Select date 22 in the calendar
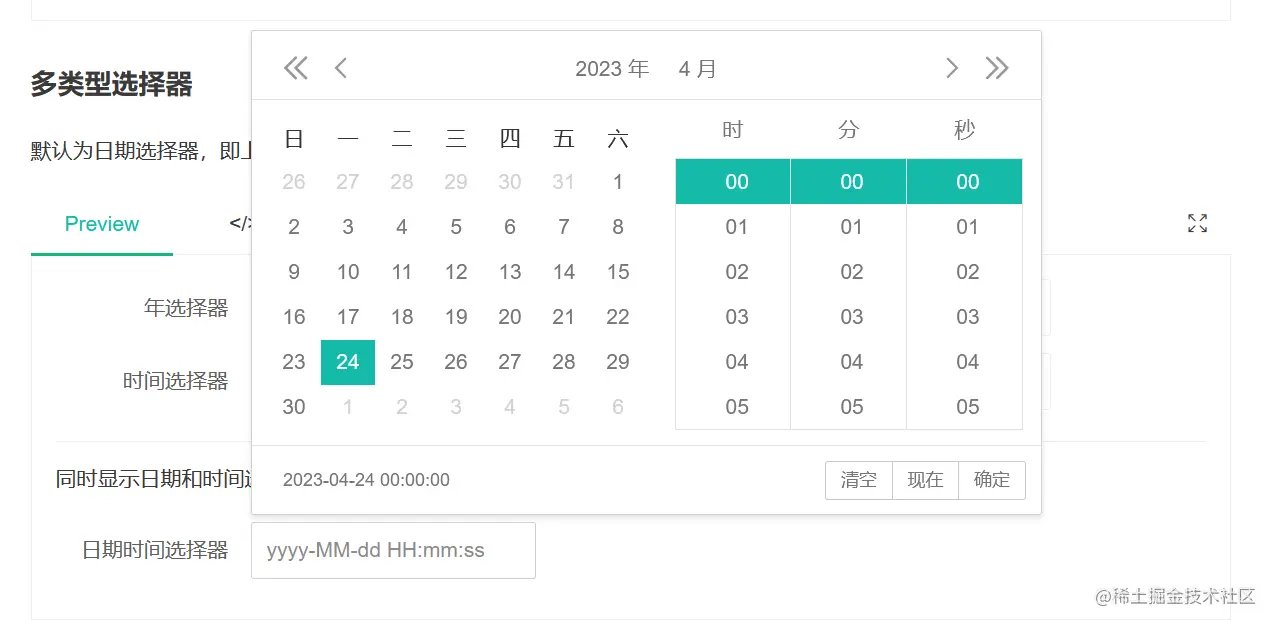Viewport: 1275px width, 626px height. (618, 317)
